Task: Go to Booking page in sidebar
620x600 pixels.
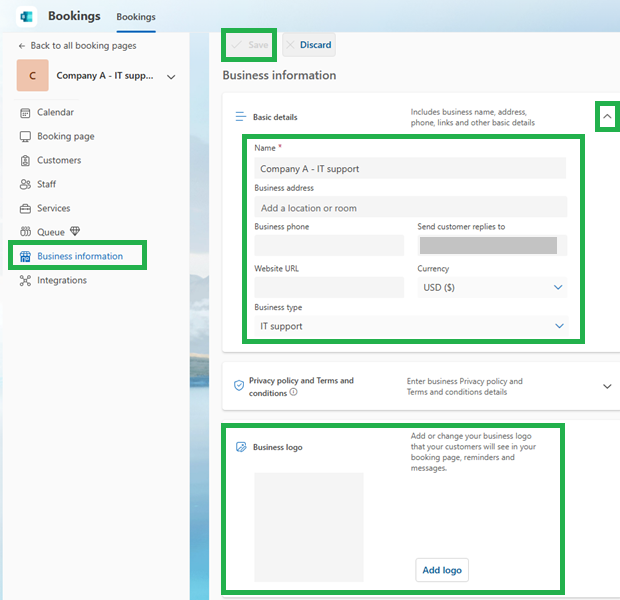Action: pos(66,136)
